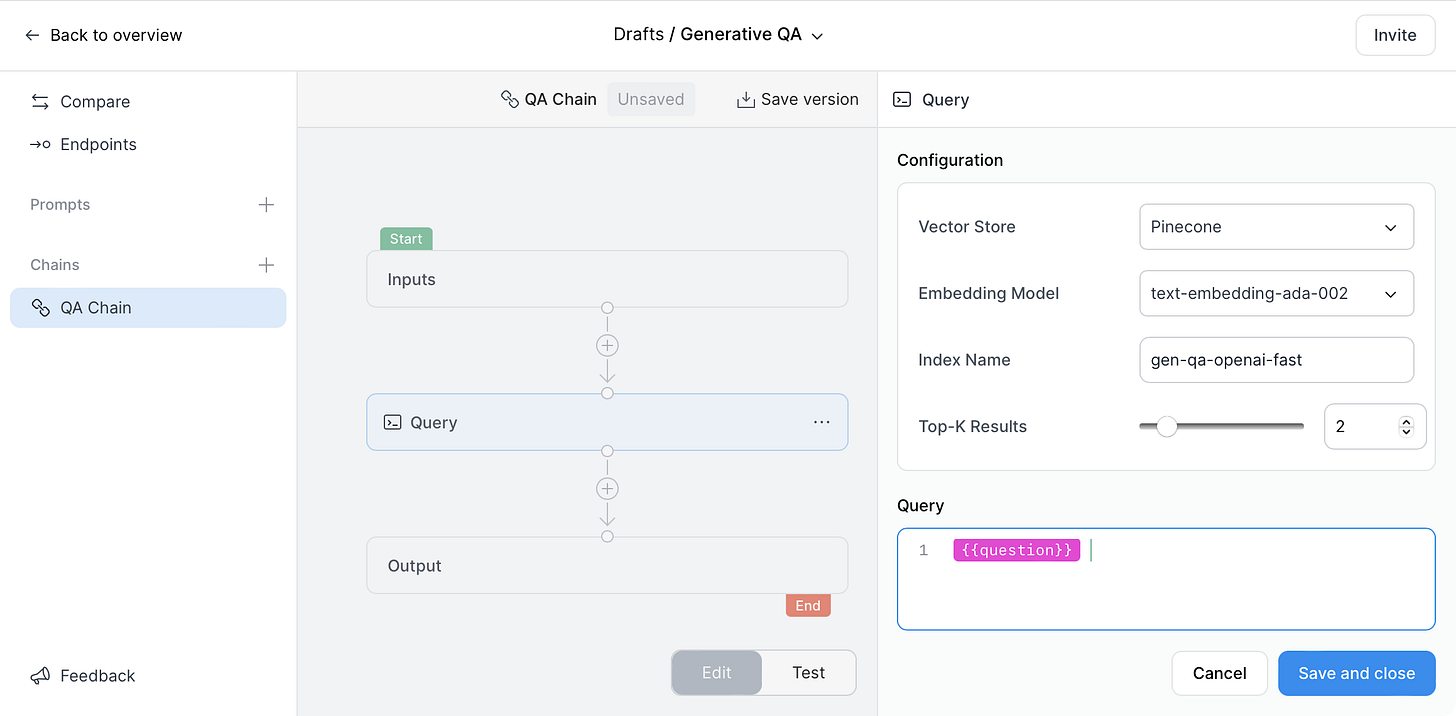Click the Chains section heading
The height and width of the screenshot is (716, 1456).
pos(55,265)
